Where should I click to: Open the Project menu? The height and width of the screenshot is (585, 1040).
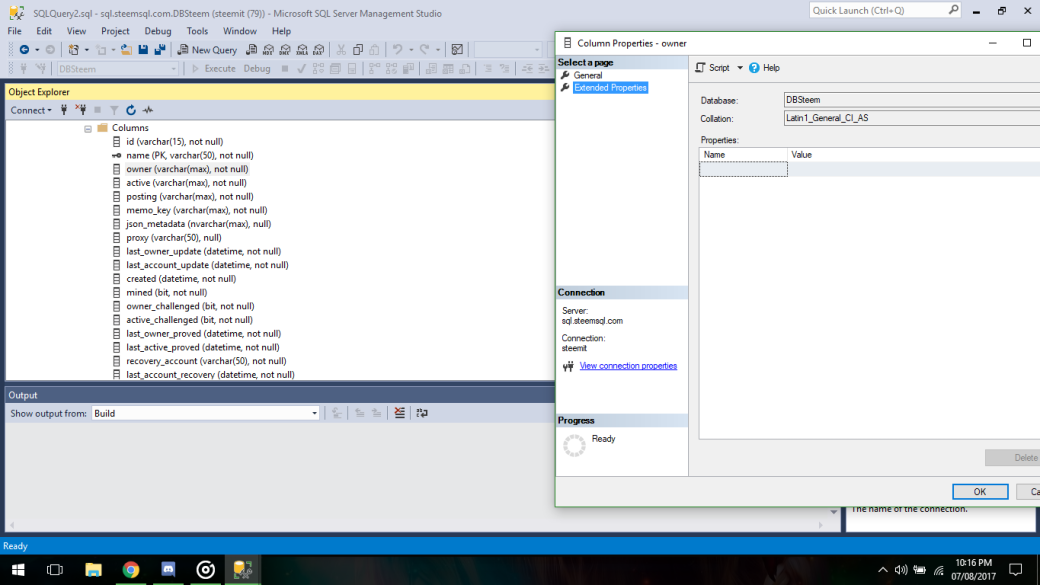tap(115, 31)
